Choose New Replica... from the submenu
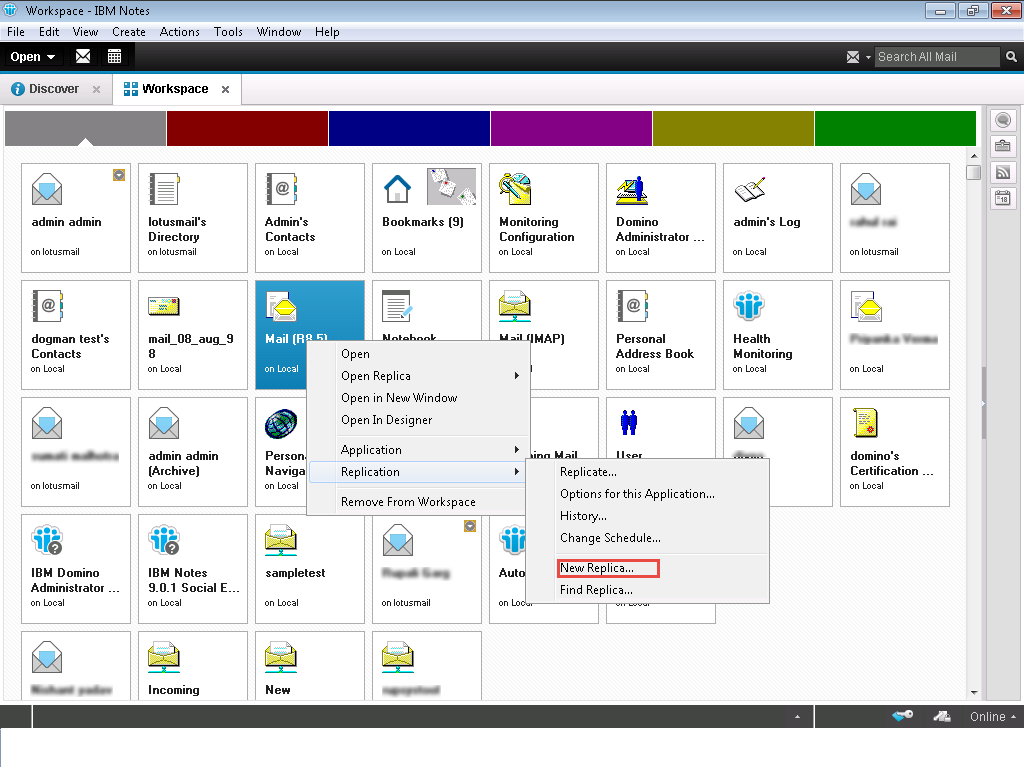 (x=597, y=568)
